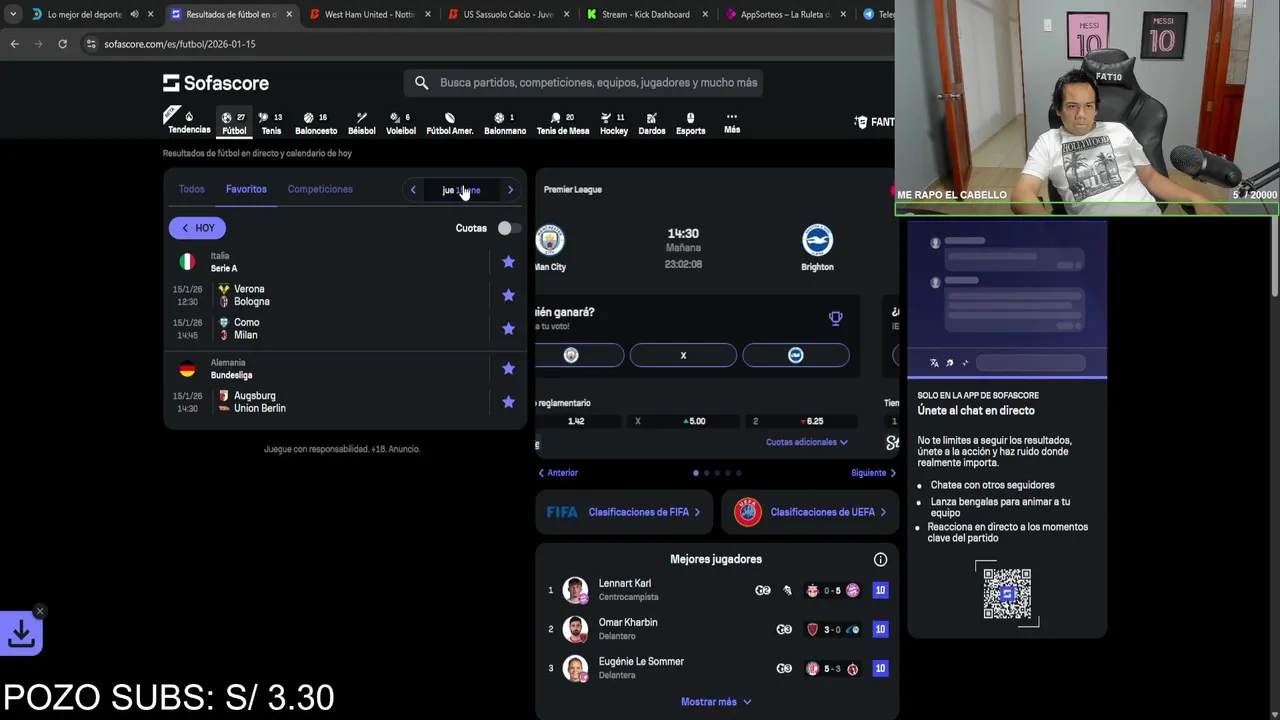1280x720 pixels.
Task: Open Eugénie Le Sommer player row
Action: pyautogui.click(x=716, y=668)
